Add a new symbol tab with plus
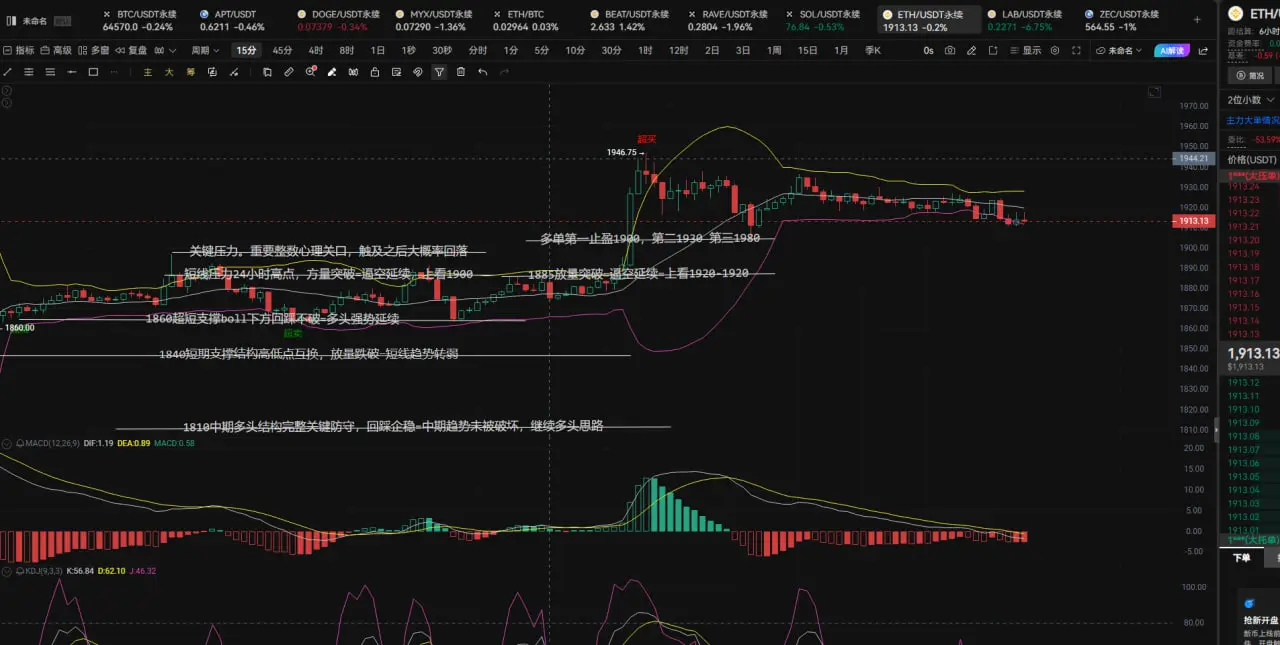Image resolution: width=1280 pixels, height=645 pixels. [x=1196, y=20]
